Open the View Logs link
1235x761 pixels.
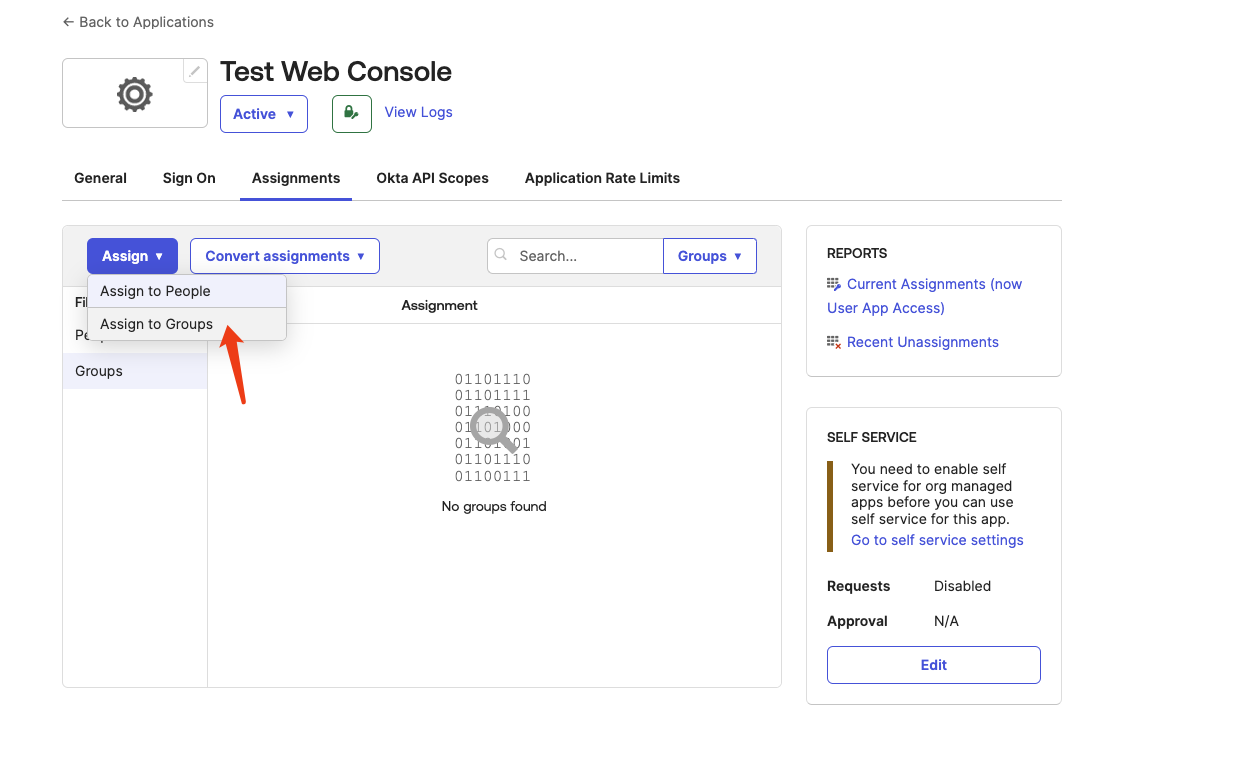pos(418,112)
